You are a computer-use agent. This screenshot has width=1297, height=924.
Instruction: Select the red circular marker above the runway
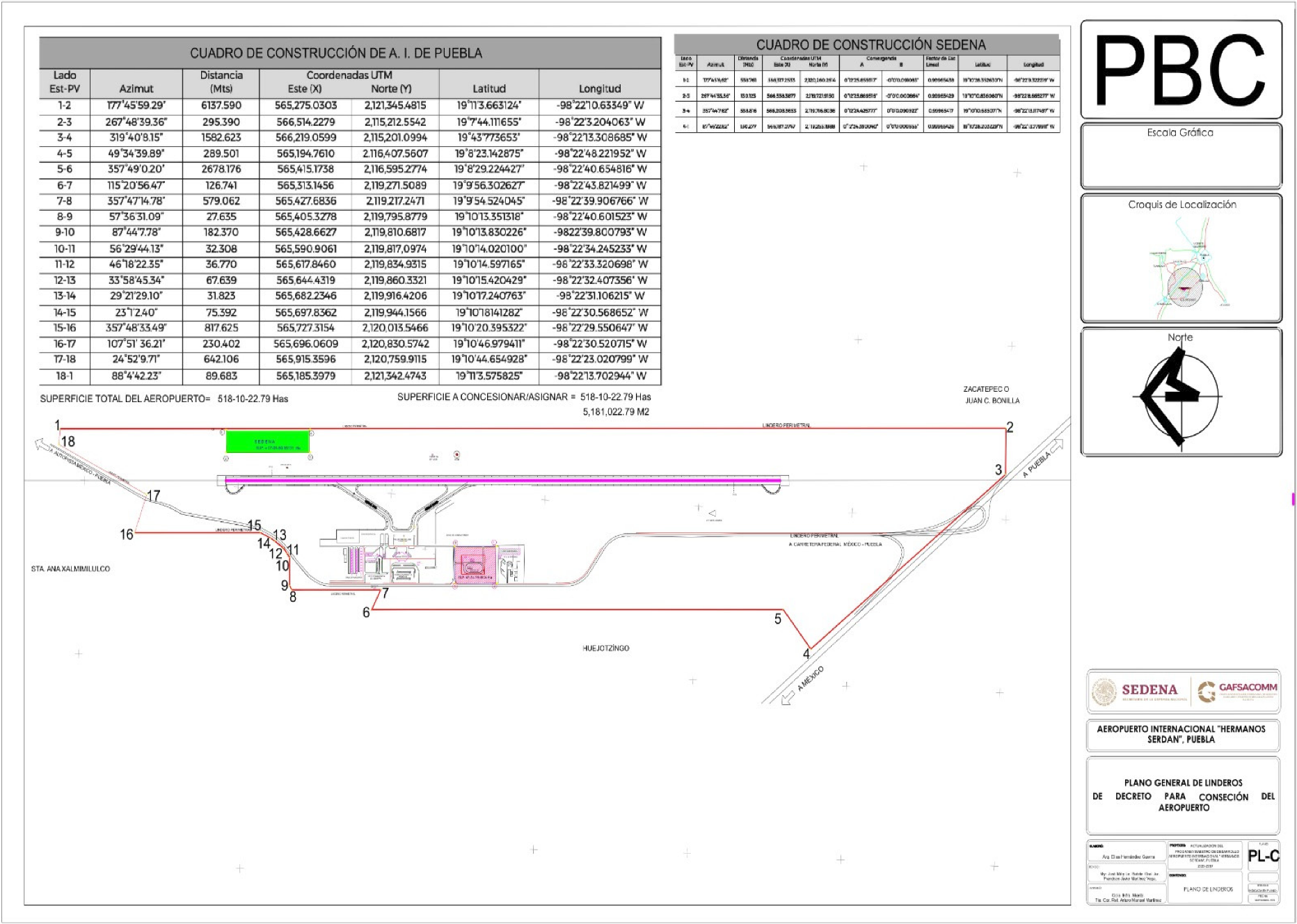[x=456, y=455]
